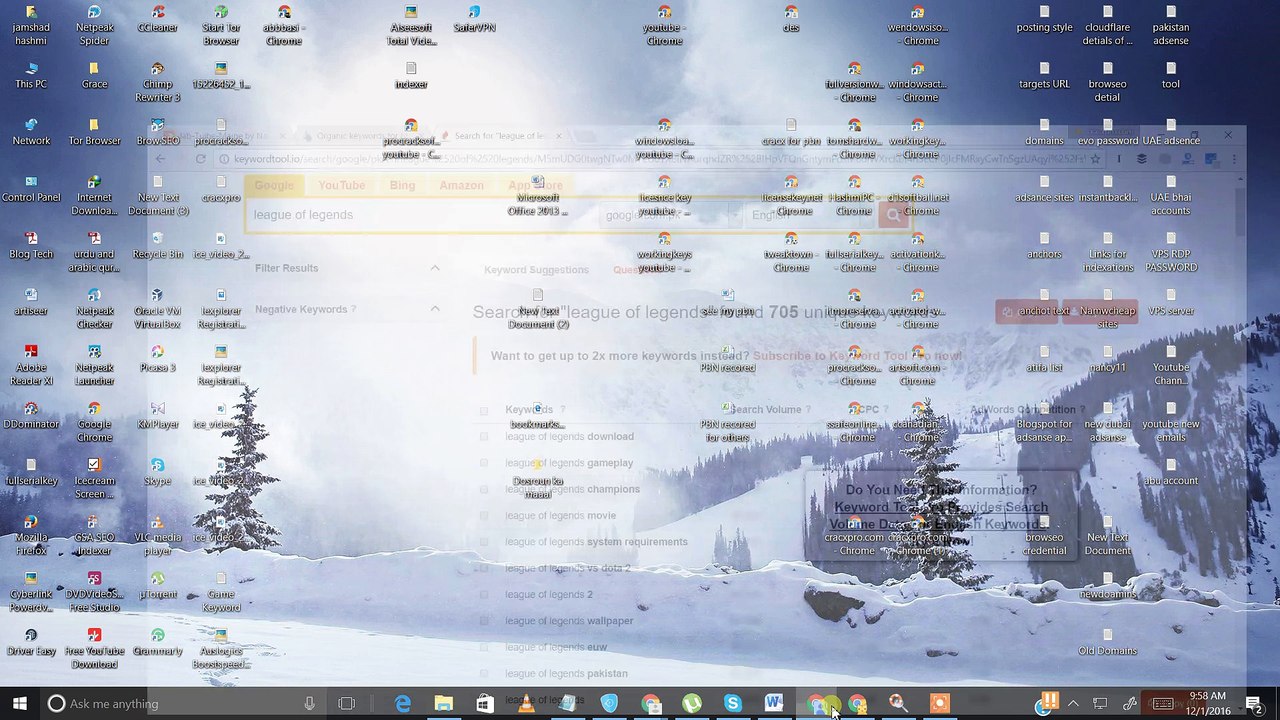Open the taskbar clock and date
Viewport: 1280px width, 720px height.
(x=1208, y=704)
